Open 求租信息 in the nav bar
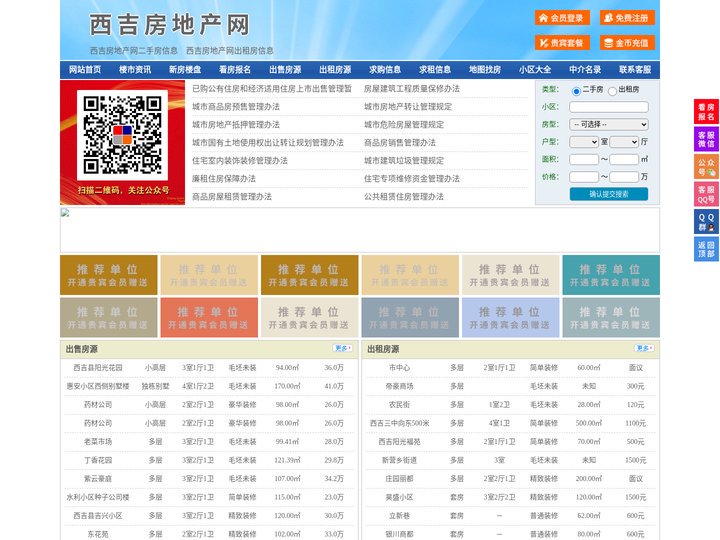Viewport: 720px width, 540px height. click(435, 70)
